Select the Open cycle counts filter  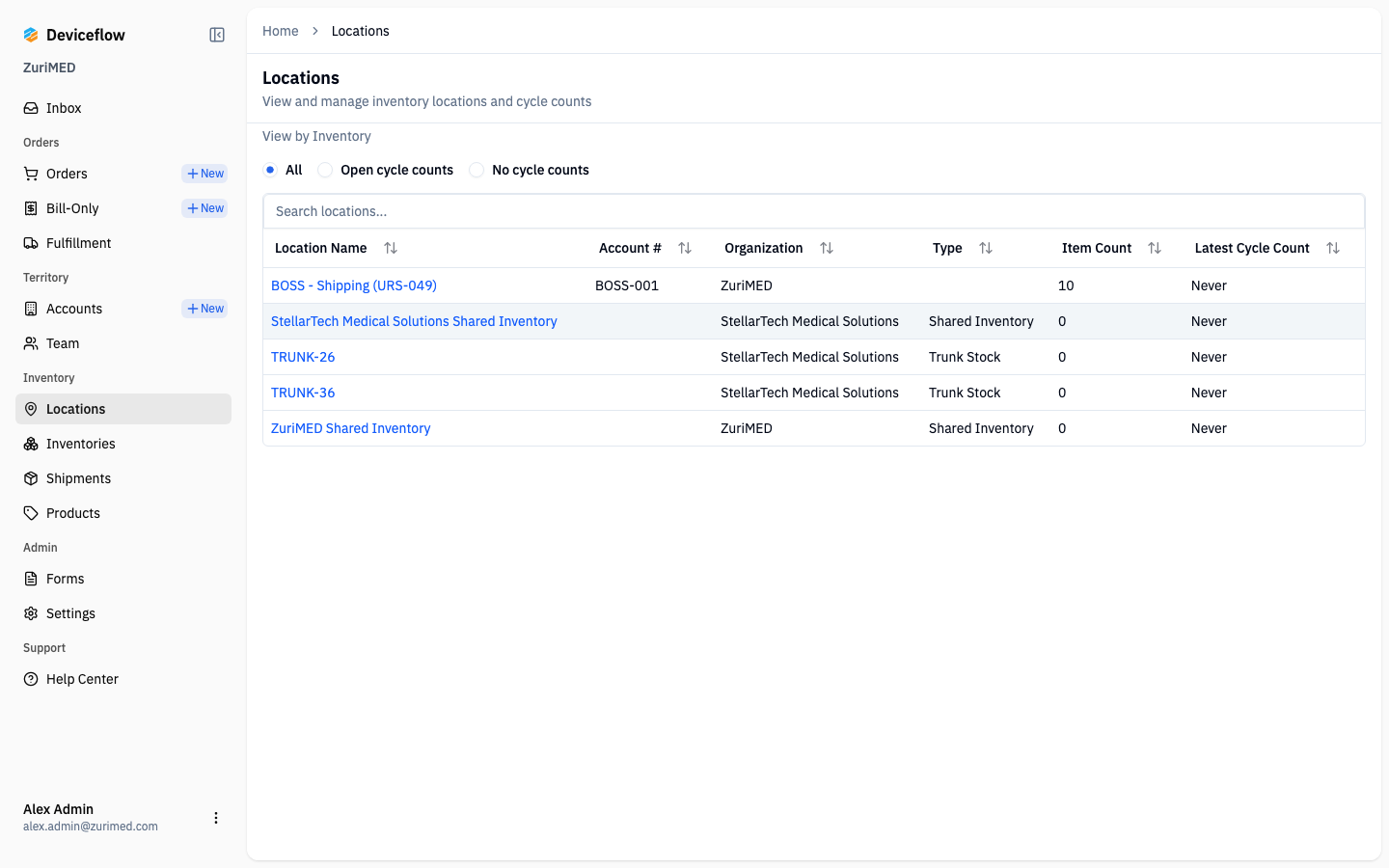click(325, 170)
